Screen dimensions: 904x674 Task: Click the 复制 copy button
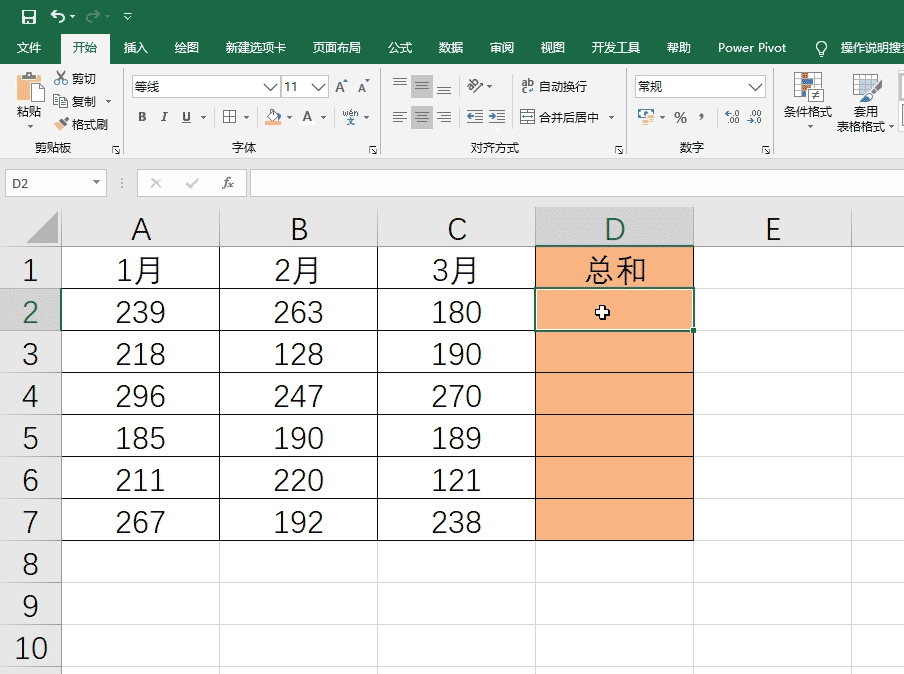pyautogui.click(x=76, y=101)
